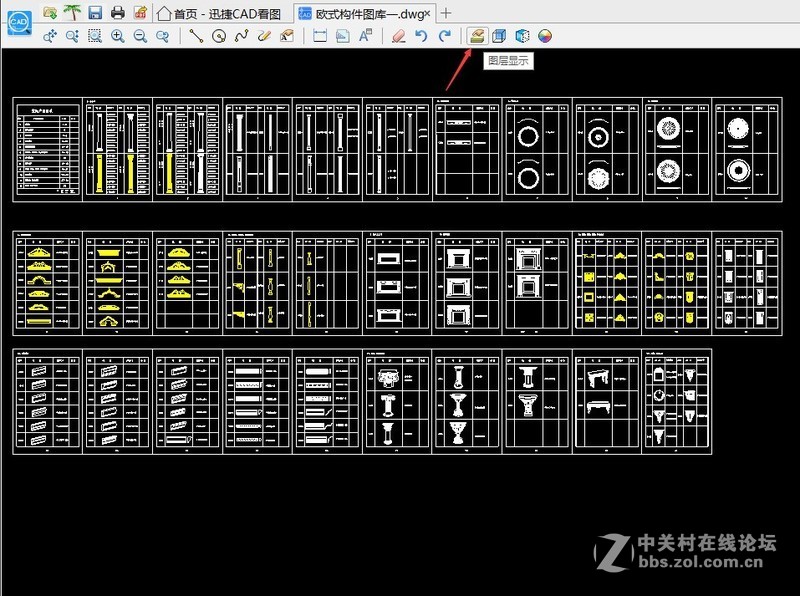
Task: Click the Print icon
Action: [x=118, y=13]
